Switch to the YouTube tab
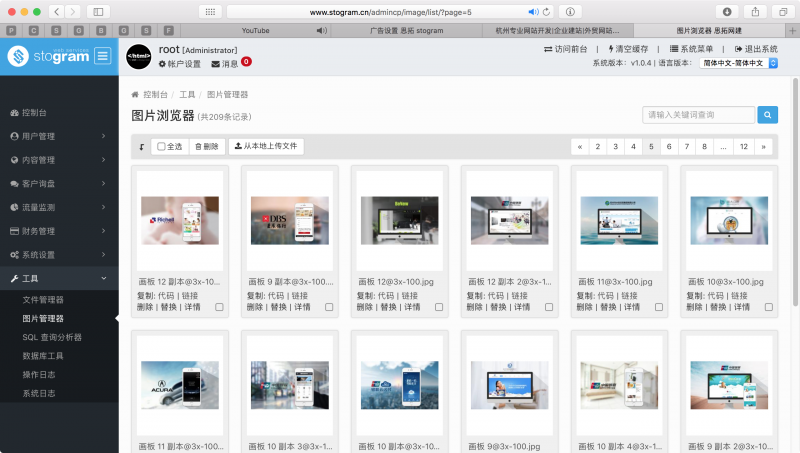This screenshot has width=800, height=453. click(x=256, y=31)
